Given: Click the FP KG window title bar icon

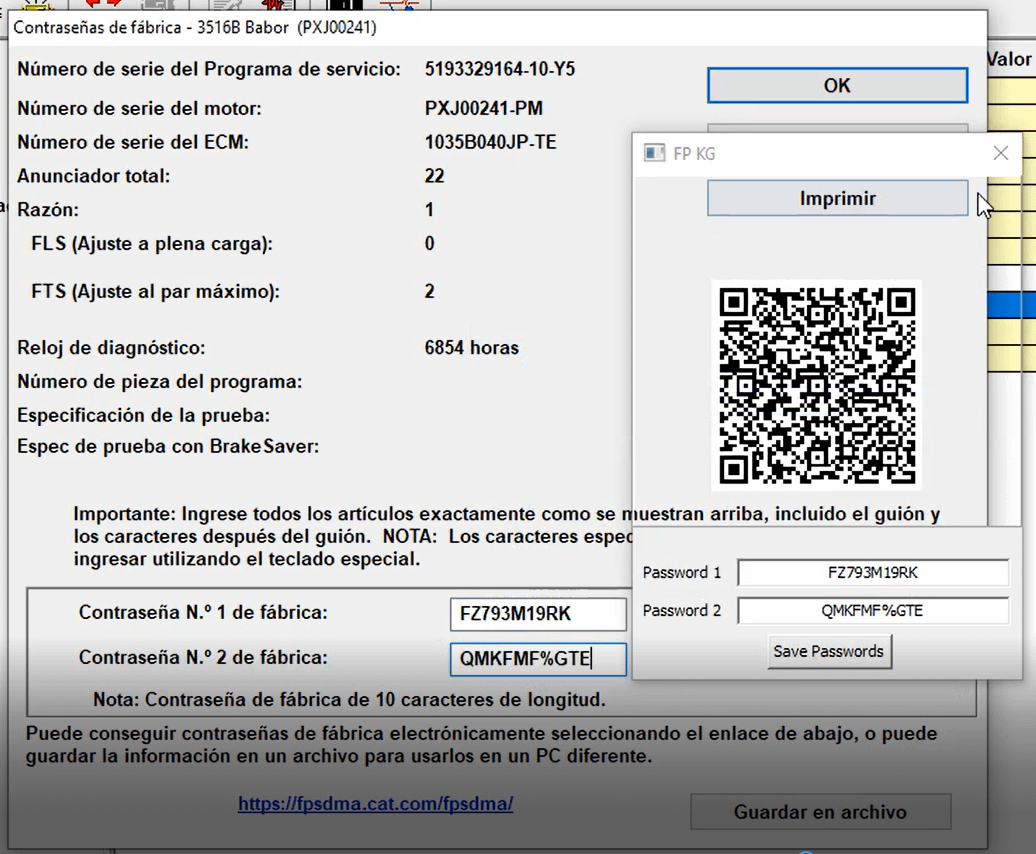Looking at the screenshot, I should (655, 152).
